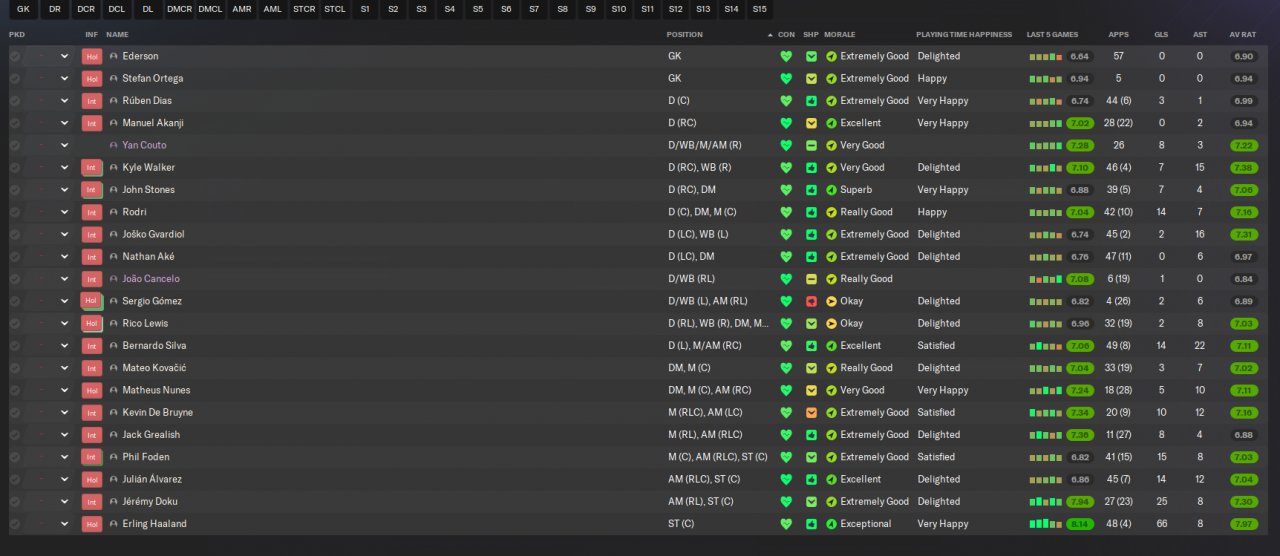The image size is (1280, 556).
Task: Toggle picked checkmark for Sergio Gómez
Action: click(x=14, y=301)
